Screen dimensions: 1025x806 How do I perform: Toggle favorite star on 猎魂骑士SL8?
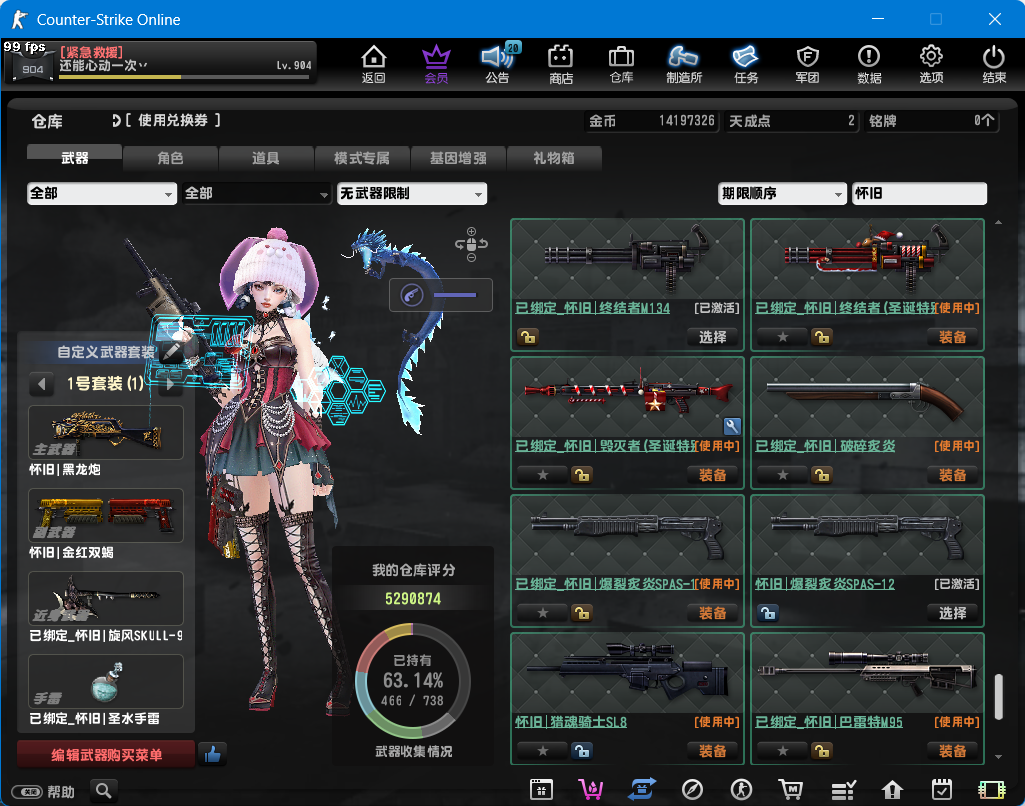click(x=543, y=750)
